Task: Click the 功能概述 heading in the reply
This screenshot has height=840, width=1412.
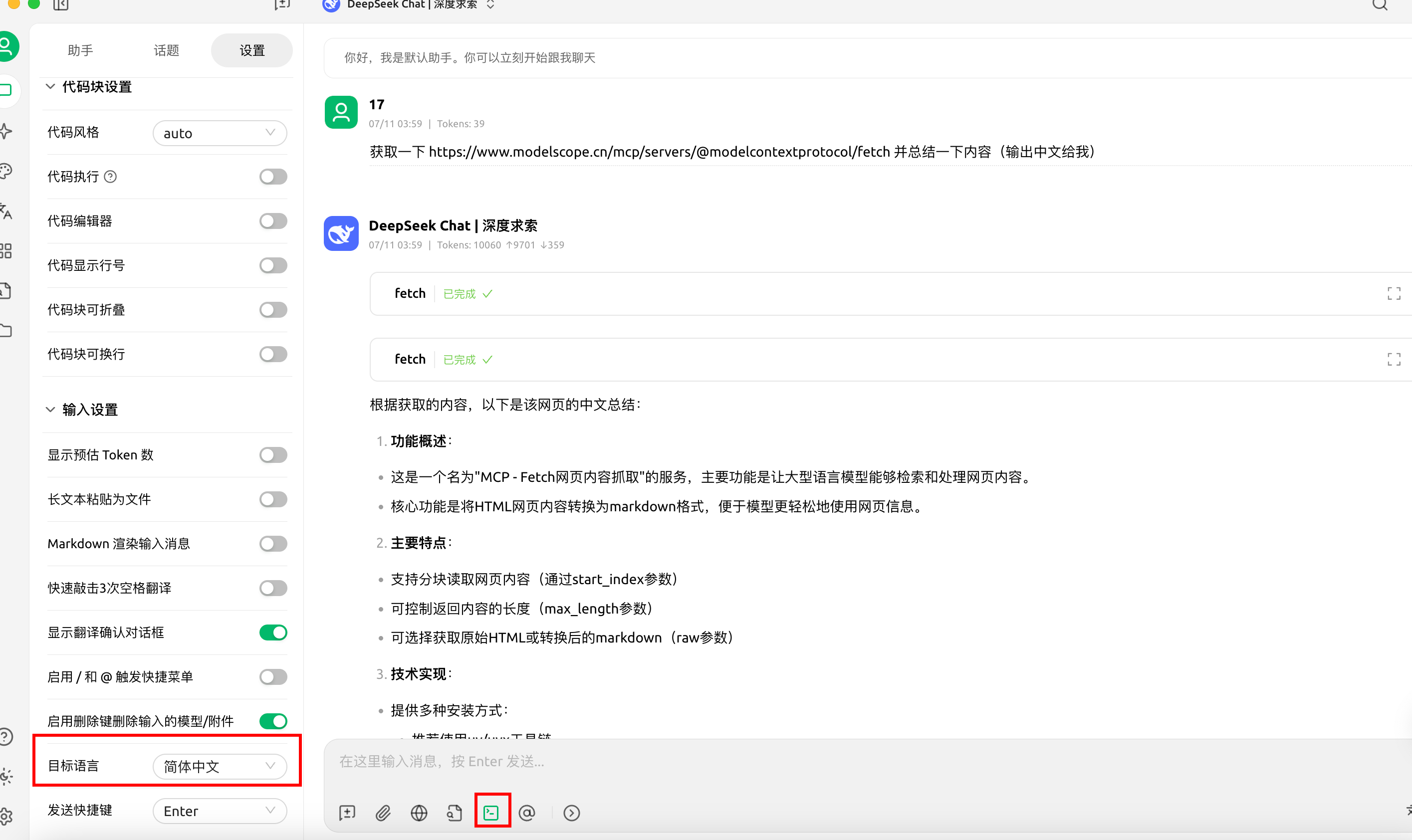Action: (419, 441)
